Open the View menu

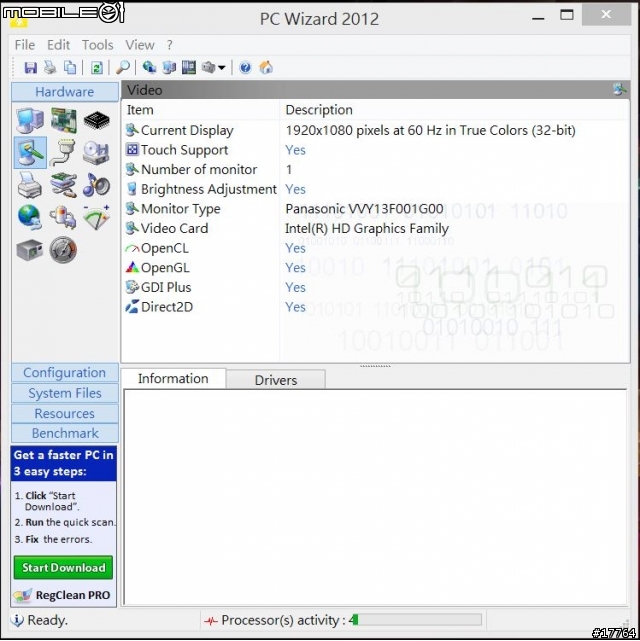[x=140, y=45]
